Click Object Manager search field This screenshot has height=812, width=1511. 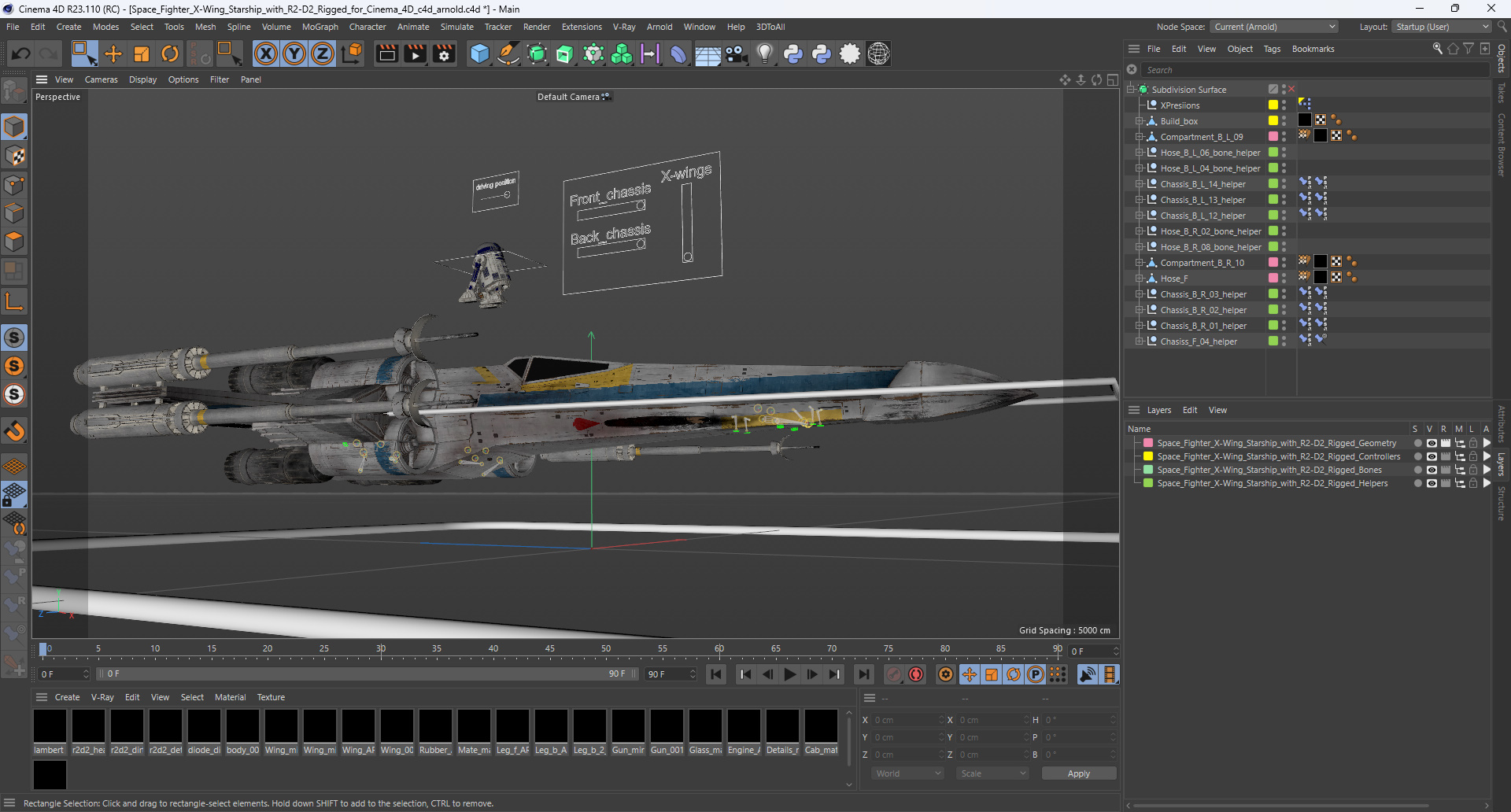[x=1314, y=70]
